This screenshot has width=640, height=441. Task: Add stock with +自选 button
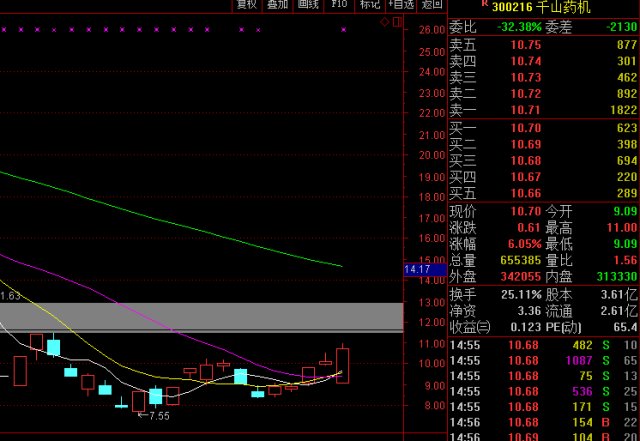401,4
